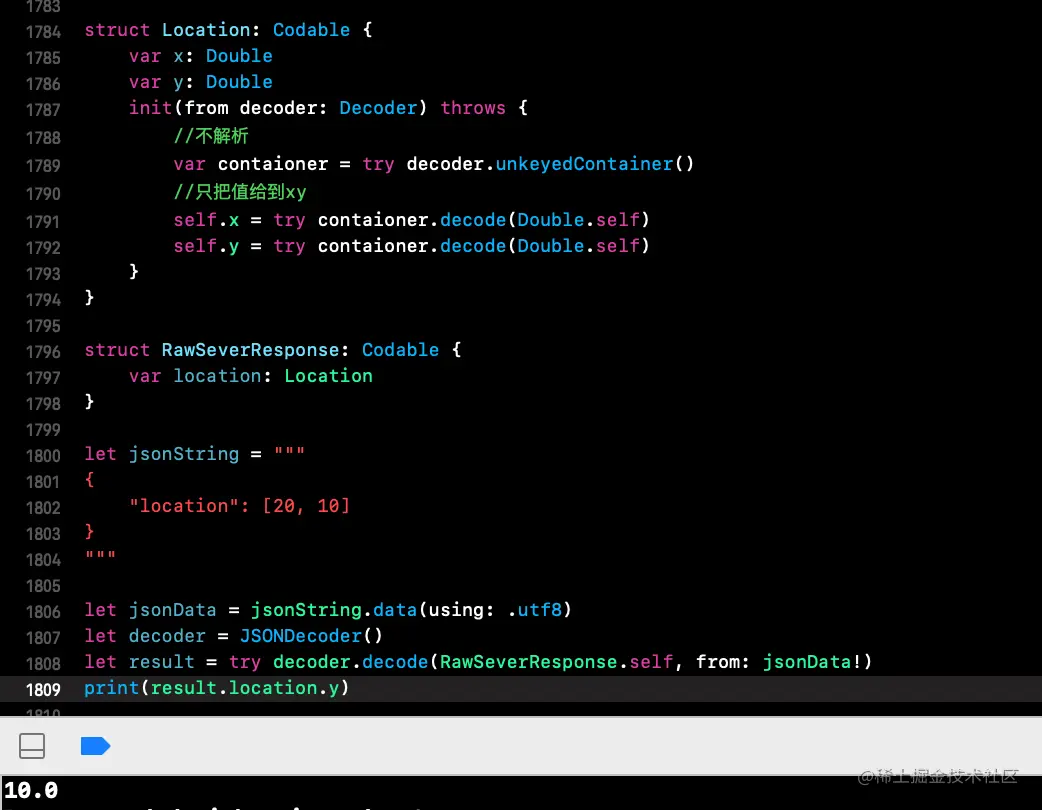The image size is (1042, 810).
Task: Click 'var location: Location' property
Action: [x=251, y=376]
